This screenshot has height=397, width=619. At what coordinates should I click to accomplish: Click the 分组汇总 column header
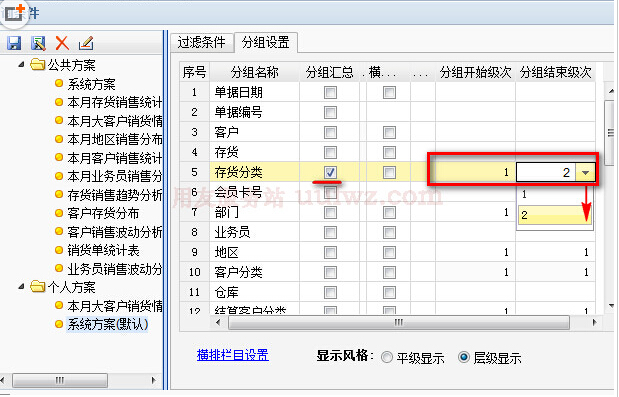click(329, 72)
